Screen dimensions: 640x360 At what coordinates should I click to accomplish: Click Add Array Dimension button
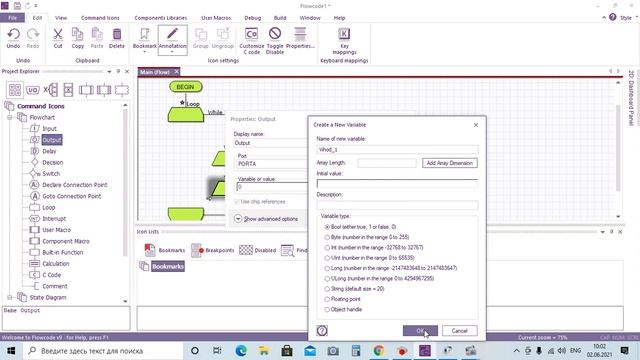(449, 163)
